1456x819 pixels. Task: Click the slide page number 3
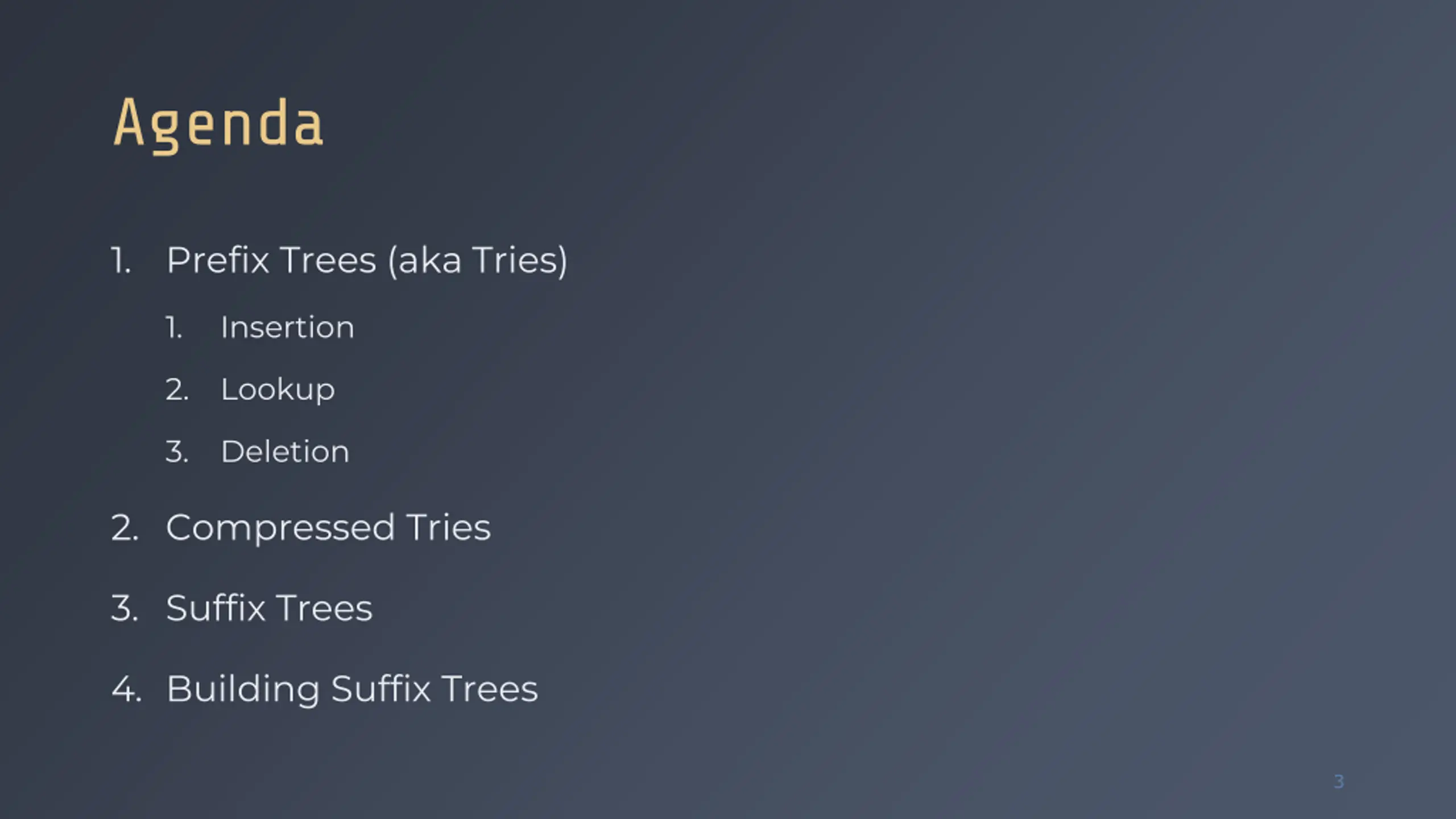click(1339, 781)
